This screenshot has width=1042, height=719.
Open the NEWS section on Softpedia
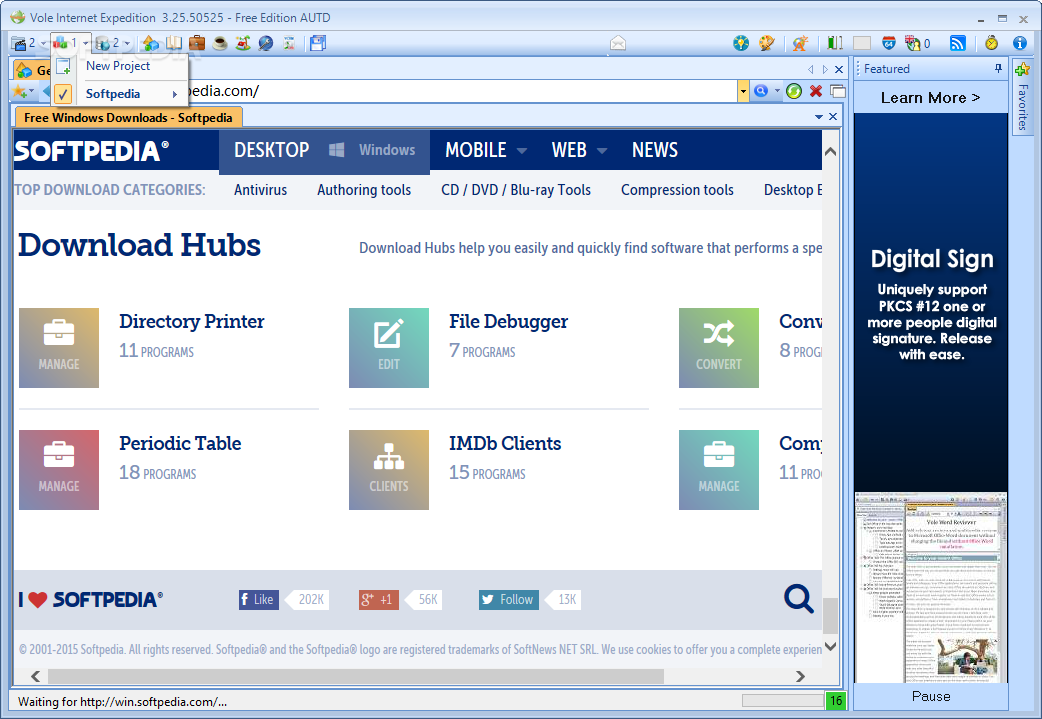655,150
